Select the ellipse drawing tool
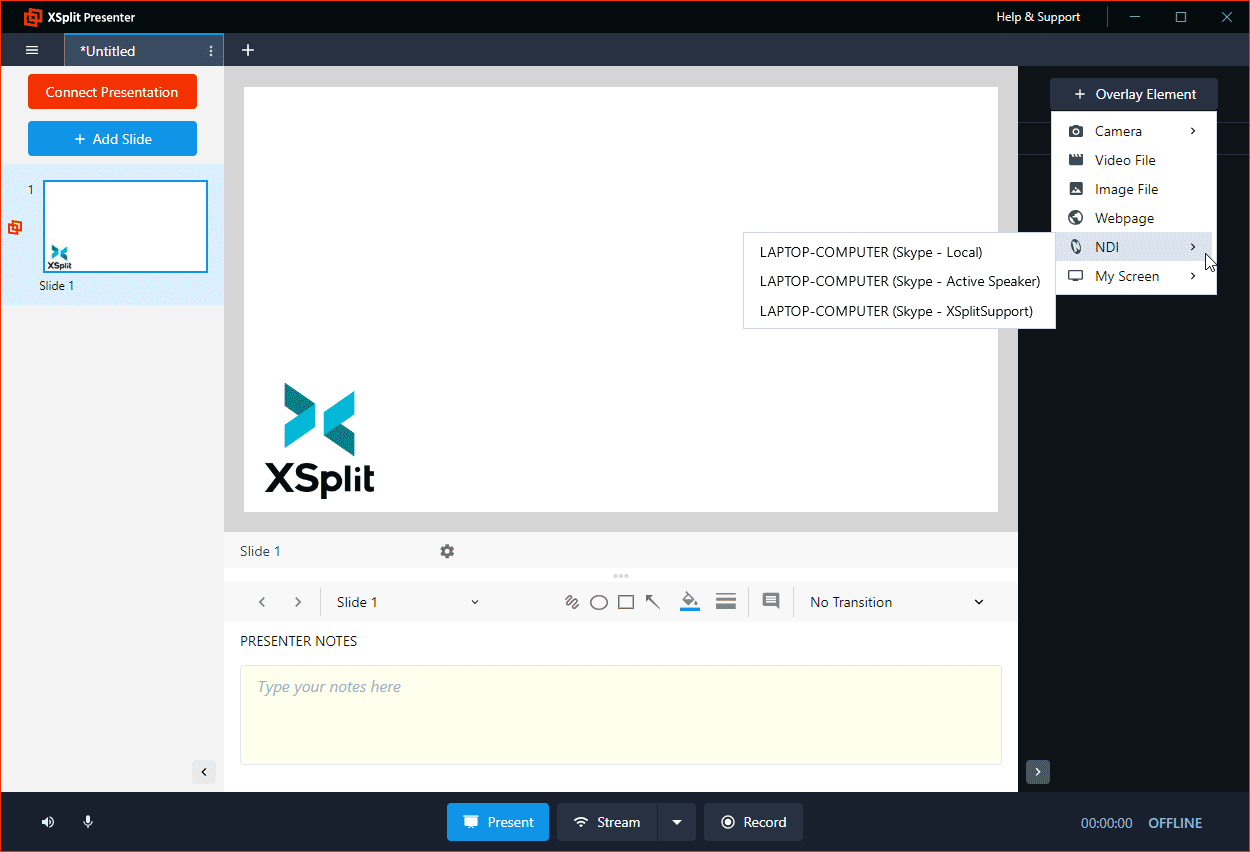Screen dimensions: 1250x852 (599, 602)
